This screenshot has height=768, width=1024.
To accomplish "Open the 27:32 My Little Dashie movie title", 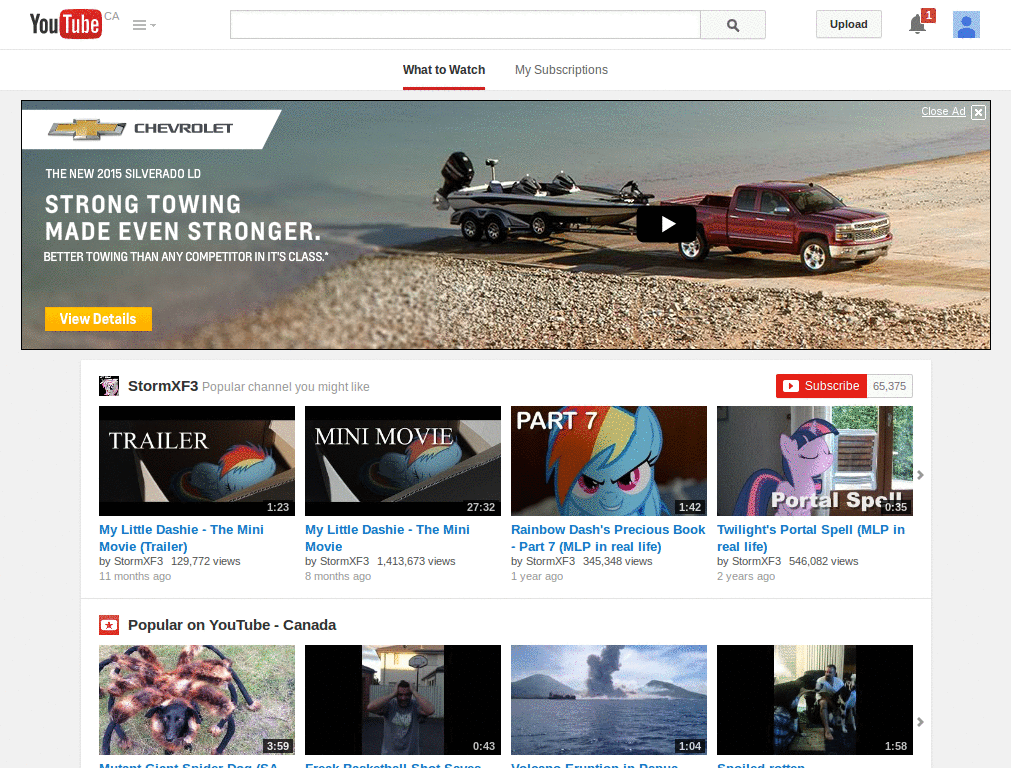I will pyautogui.click(x=387, y=538).
